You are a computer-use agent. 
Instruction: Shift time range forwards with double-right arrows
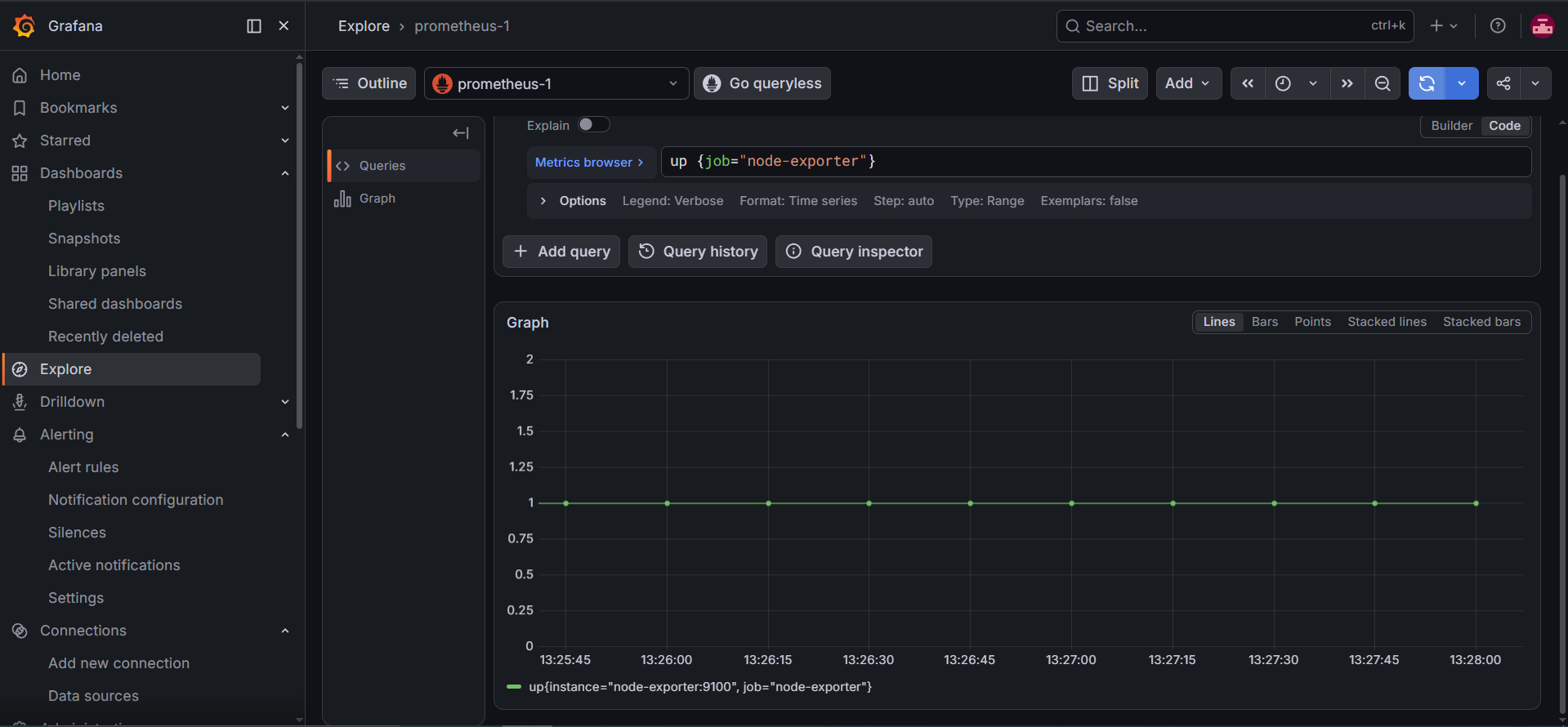[1347, 83]
